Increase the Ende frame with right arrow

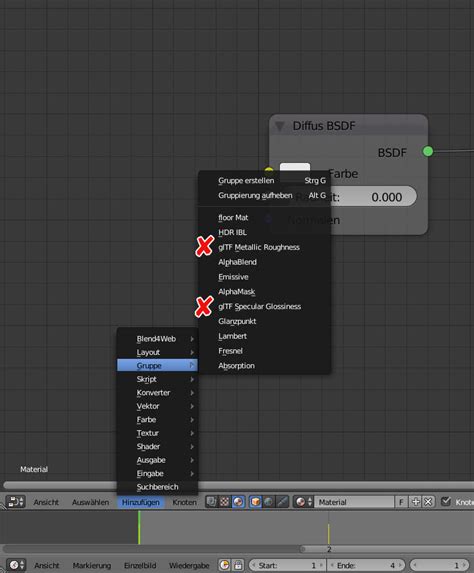(x=401, y=565)
